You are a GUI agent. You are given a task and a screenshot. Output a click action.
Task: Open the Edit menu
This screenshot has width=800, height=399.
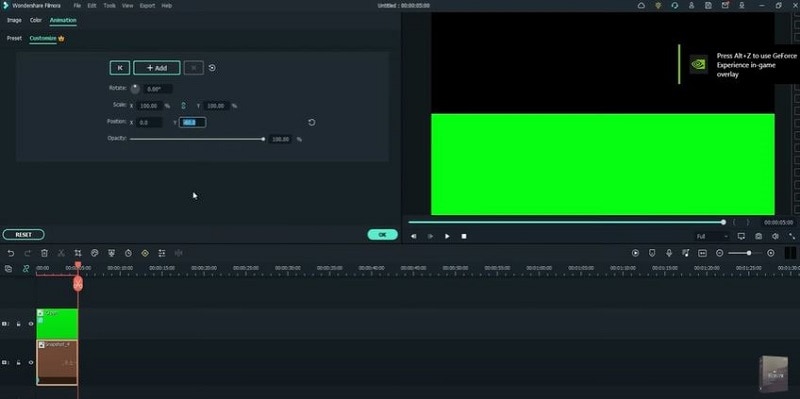pyautogui.click(x=92, y=6)
